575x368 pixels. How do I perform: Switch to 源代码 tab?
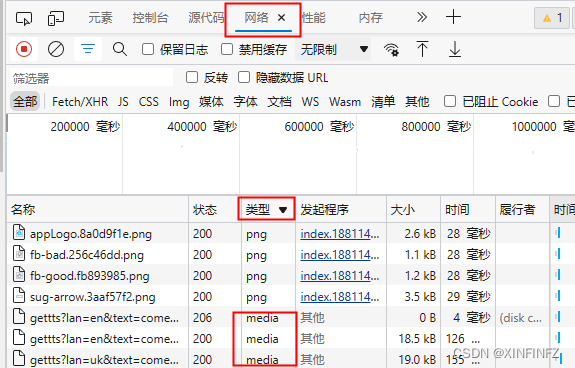[206, 18]
